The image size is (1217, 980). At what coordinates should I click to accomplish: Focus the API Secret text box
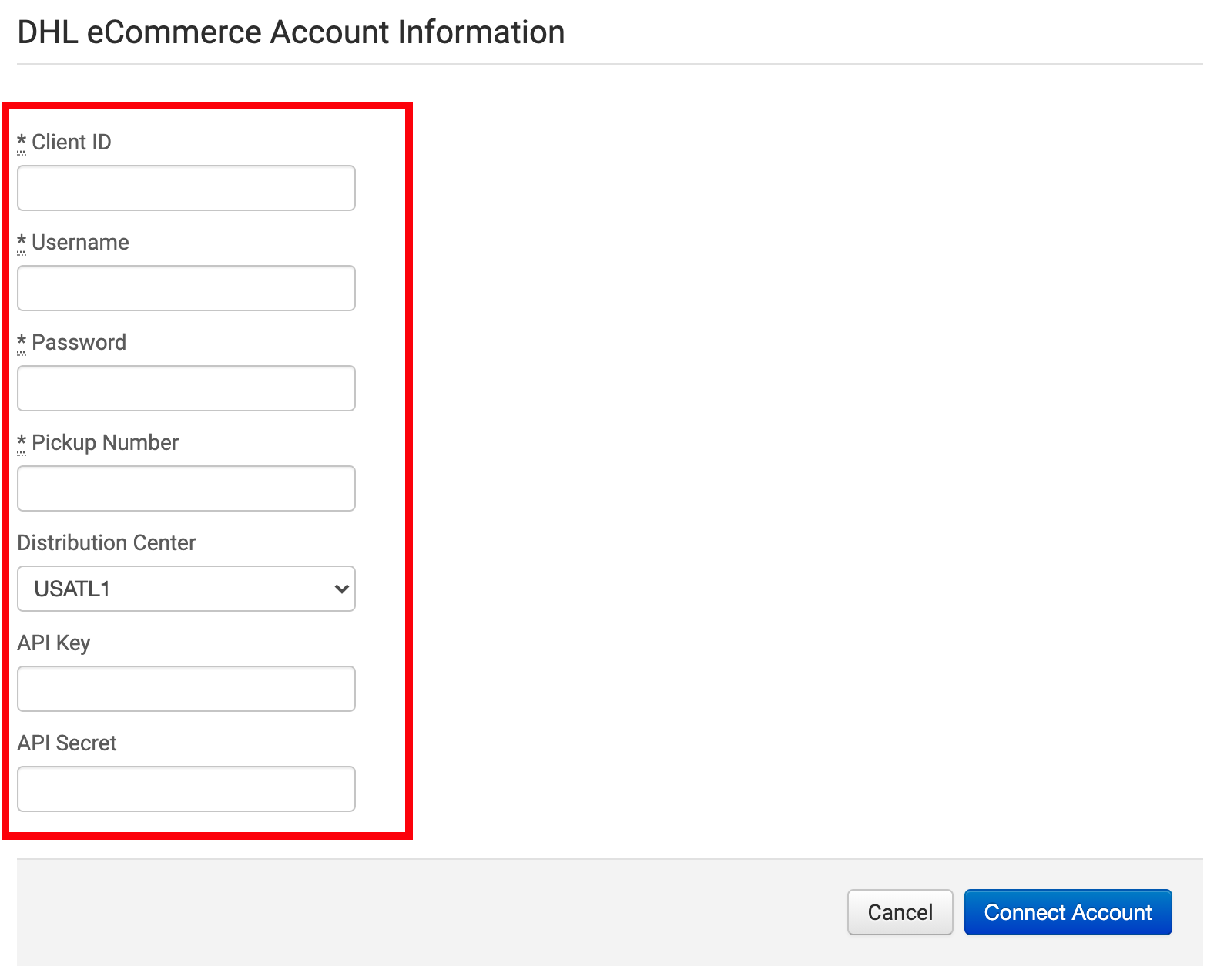point(186,789)
